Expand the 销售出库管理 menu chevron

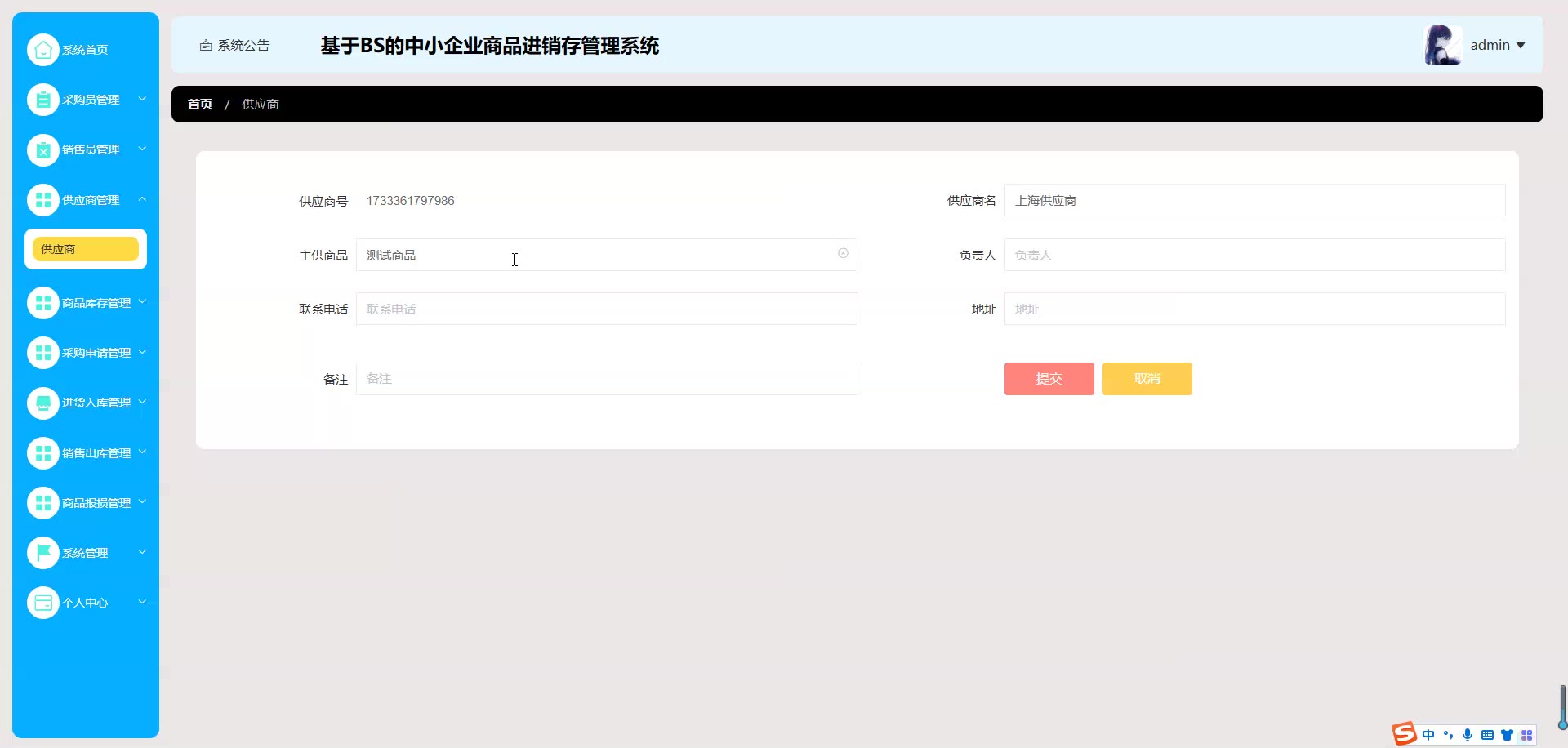click(x=142, y=452)
